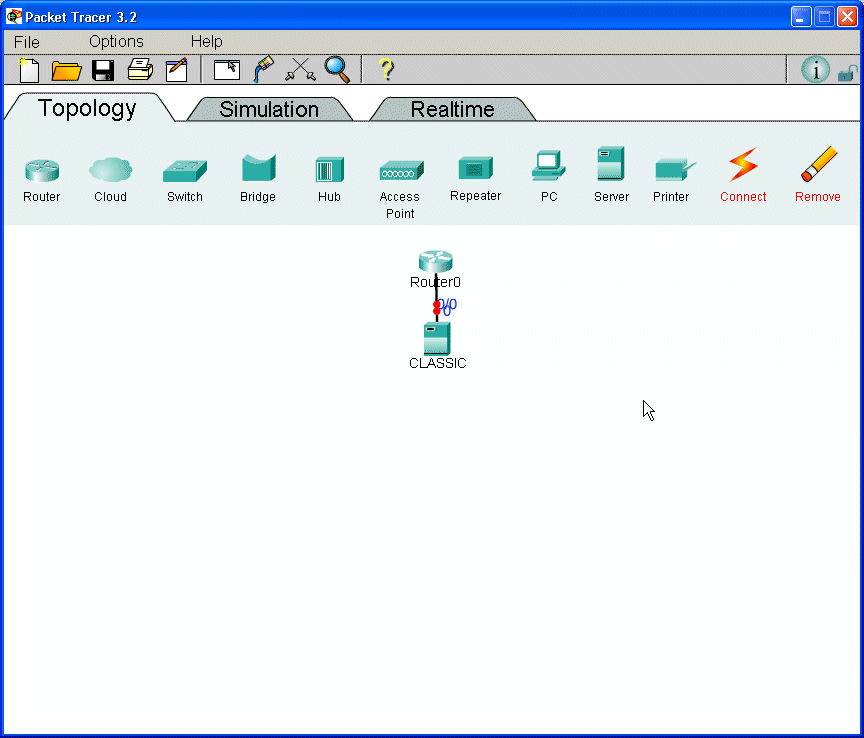This screenshot has width=864, height=738.
Task: Minimize the Packet Tracer window
Action: (x=801, y=17)
